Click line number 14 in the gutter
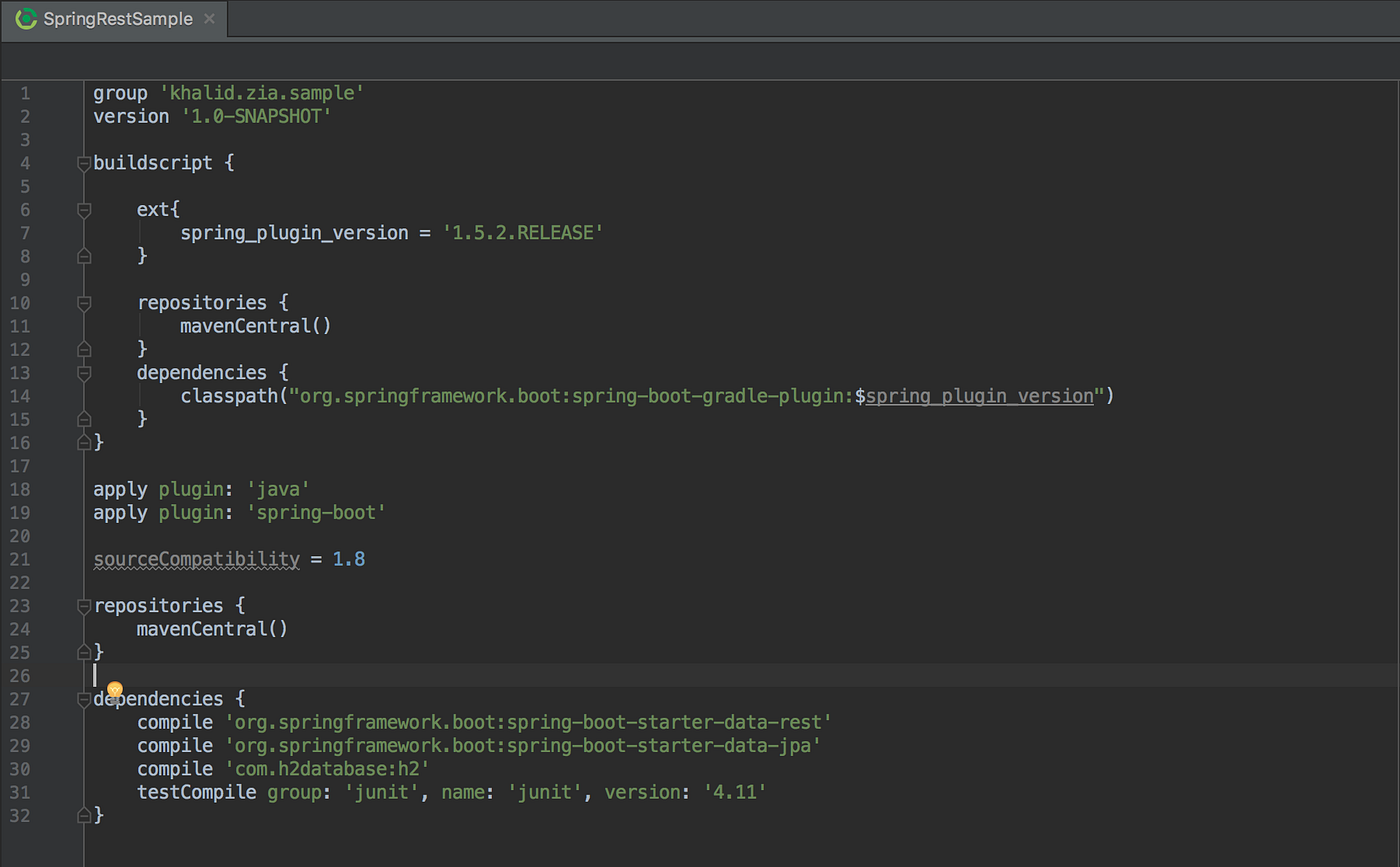Viewport: 1400px width, 867px height. 21,395
